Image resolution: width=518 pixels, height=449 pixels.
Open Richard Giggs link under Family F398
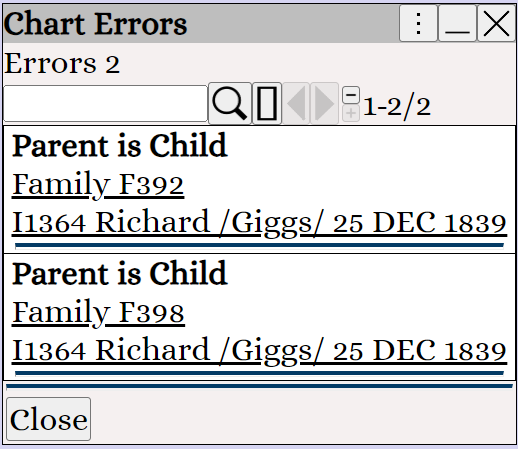tap(259, 351)
